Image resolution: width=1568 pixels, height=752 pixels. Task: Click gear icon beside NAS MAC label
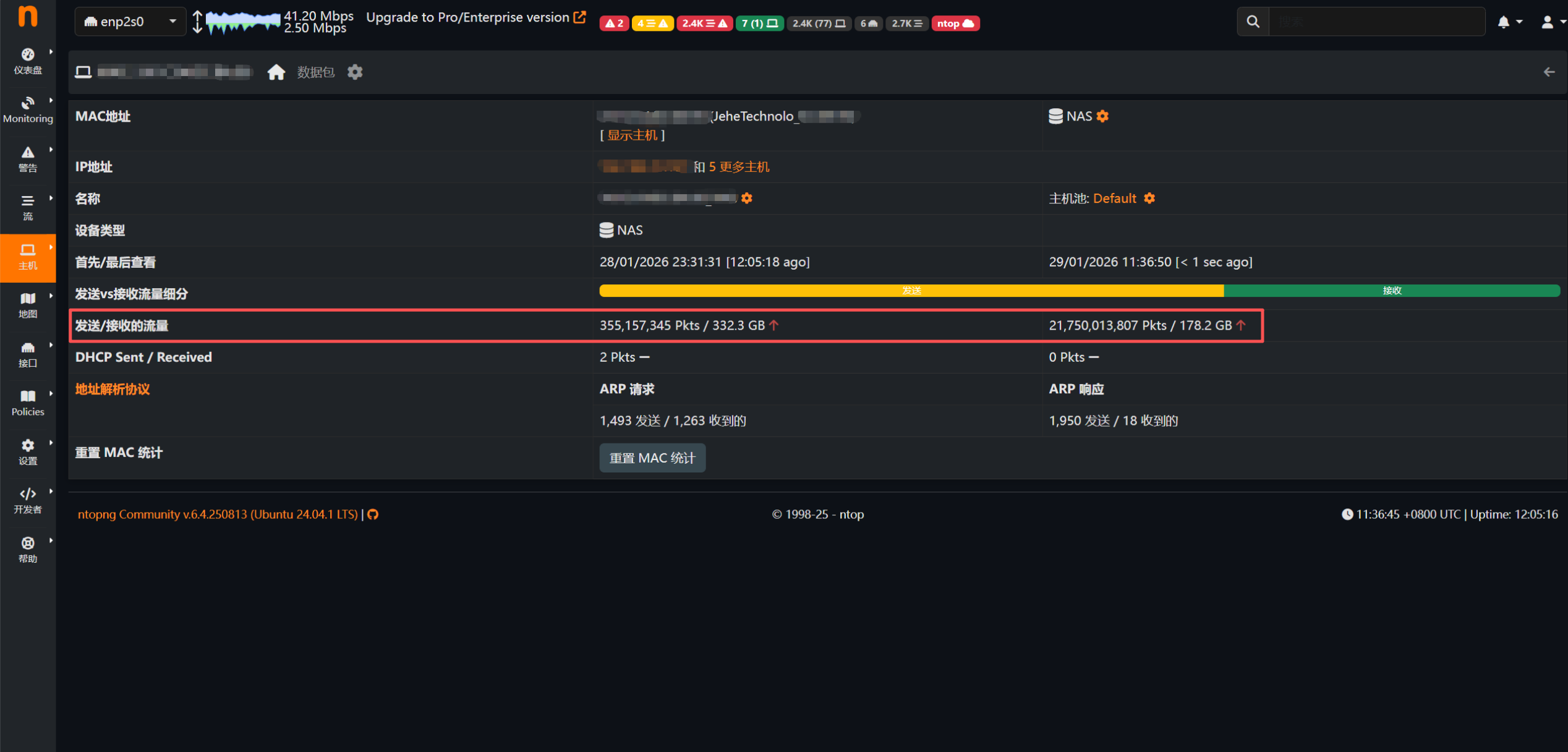(x=1102, y=116)
